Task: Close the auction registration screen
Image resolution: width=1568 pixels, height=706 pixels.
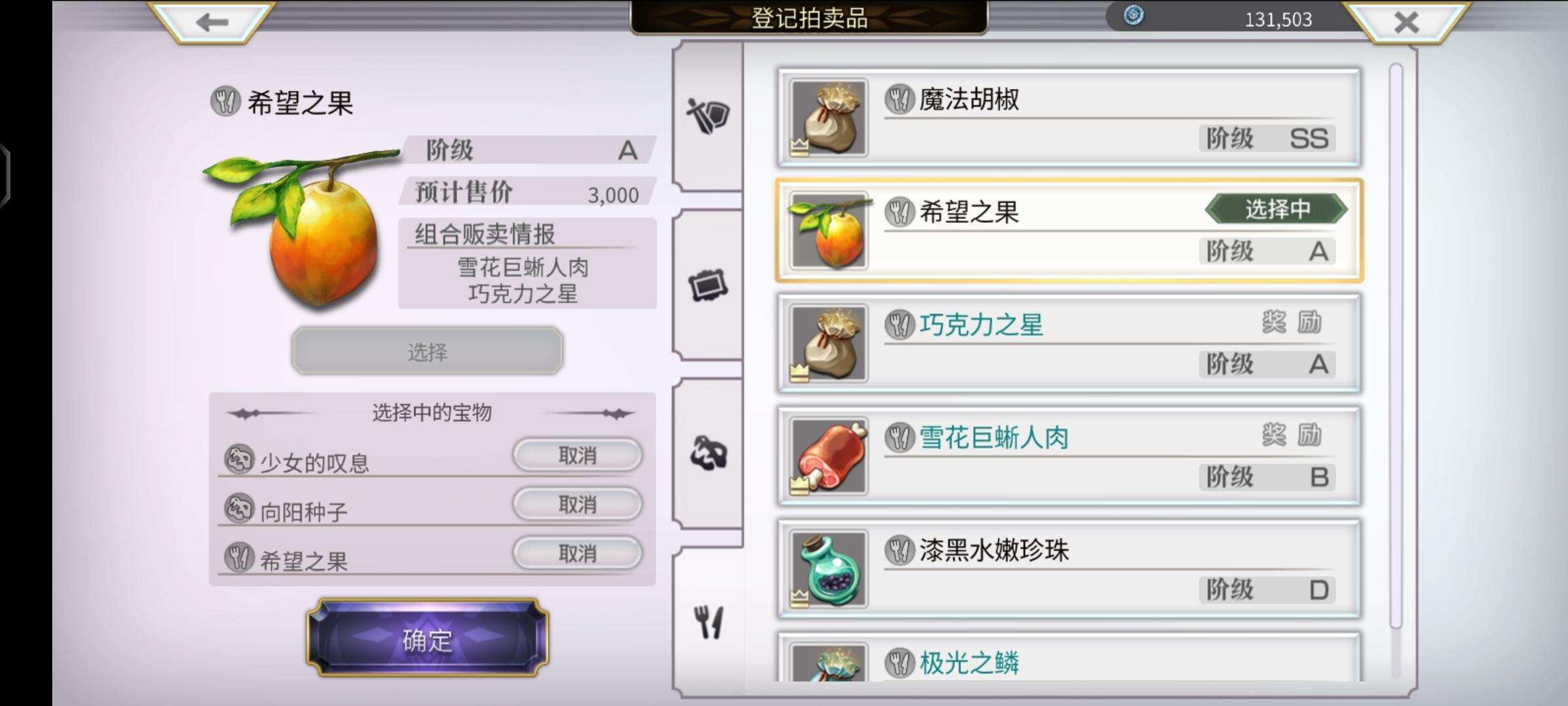Action: (1406, 22)
